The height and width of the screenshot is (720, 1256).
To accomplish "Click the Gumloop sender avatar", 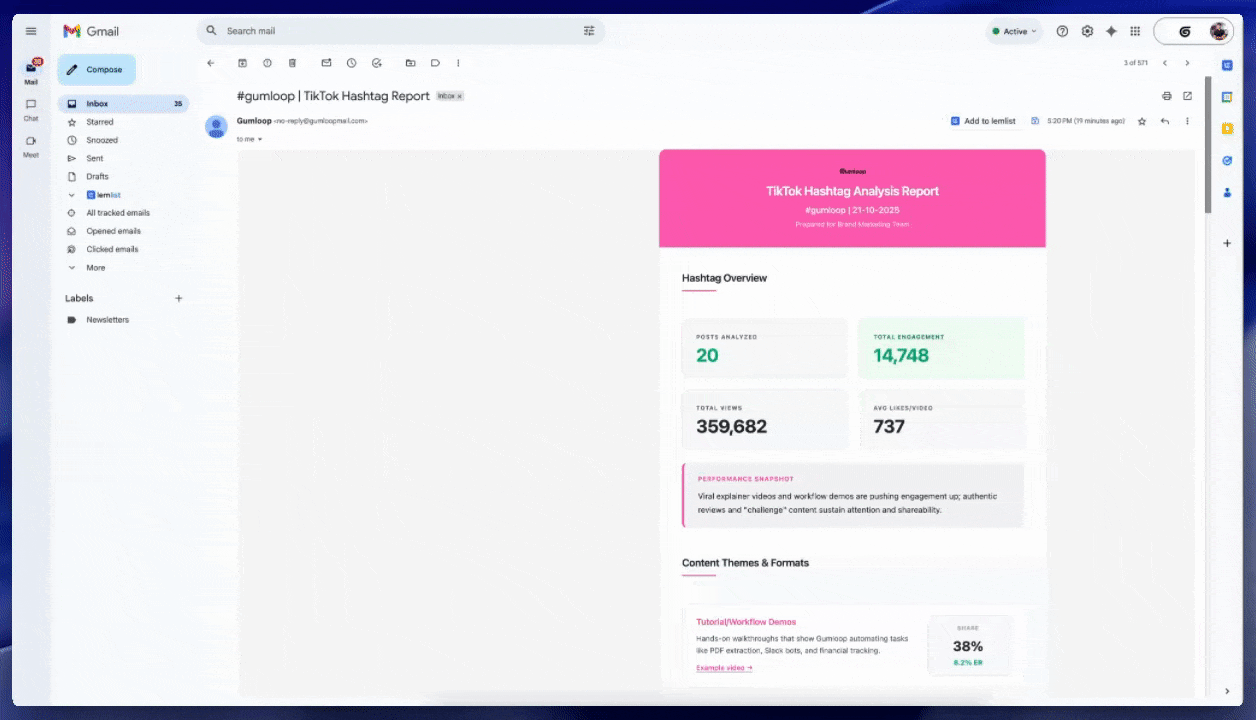I will [x=216, y=126].
